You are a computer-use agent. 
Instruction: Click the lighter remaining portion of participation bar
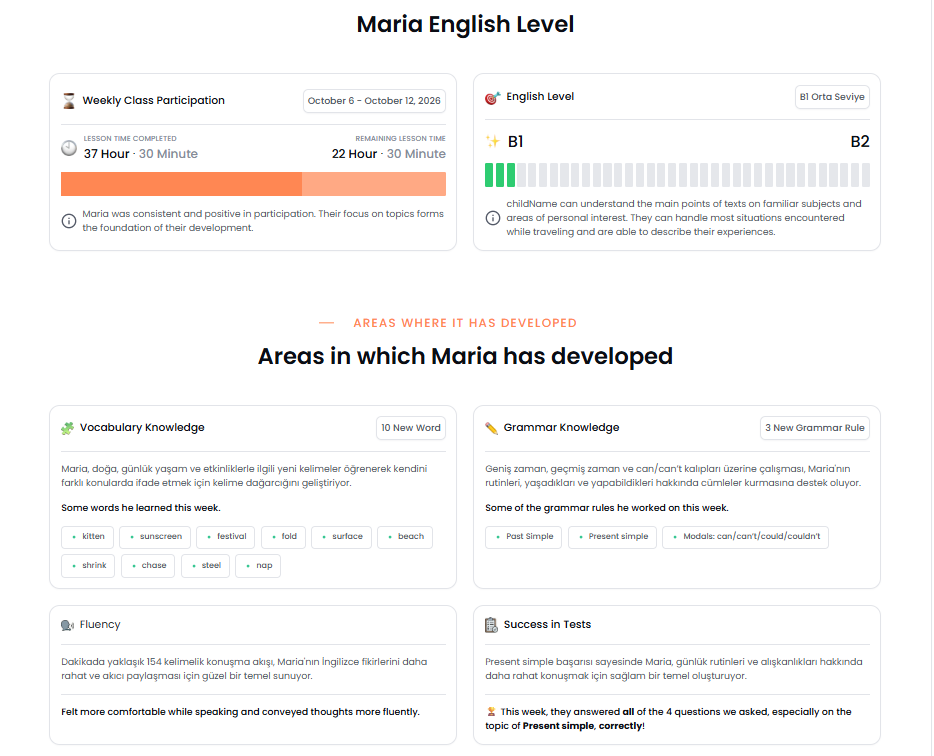click(374, 184)
